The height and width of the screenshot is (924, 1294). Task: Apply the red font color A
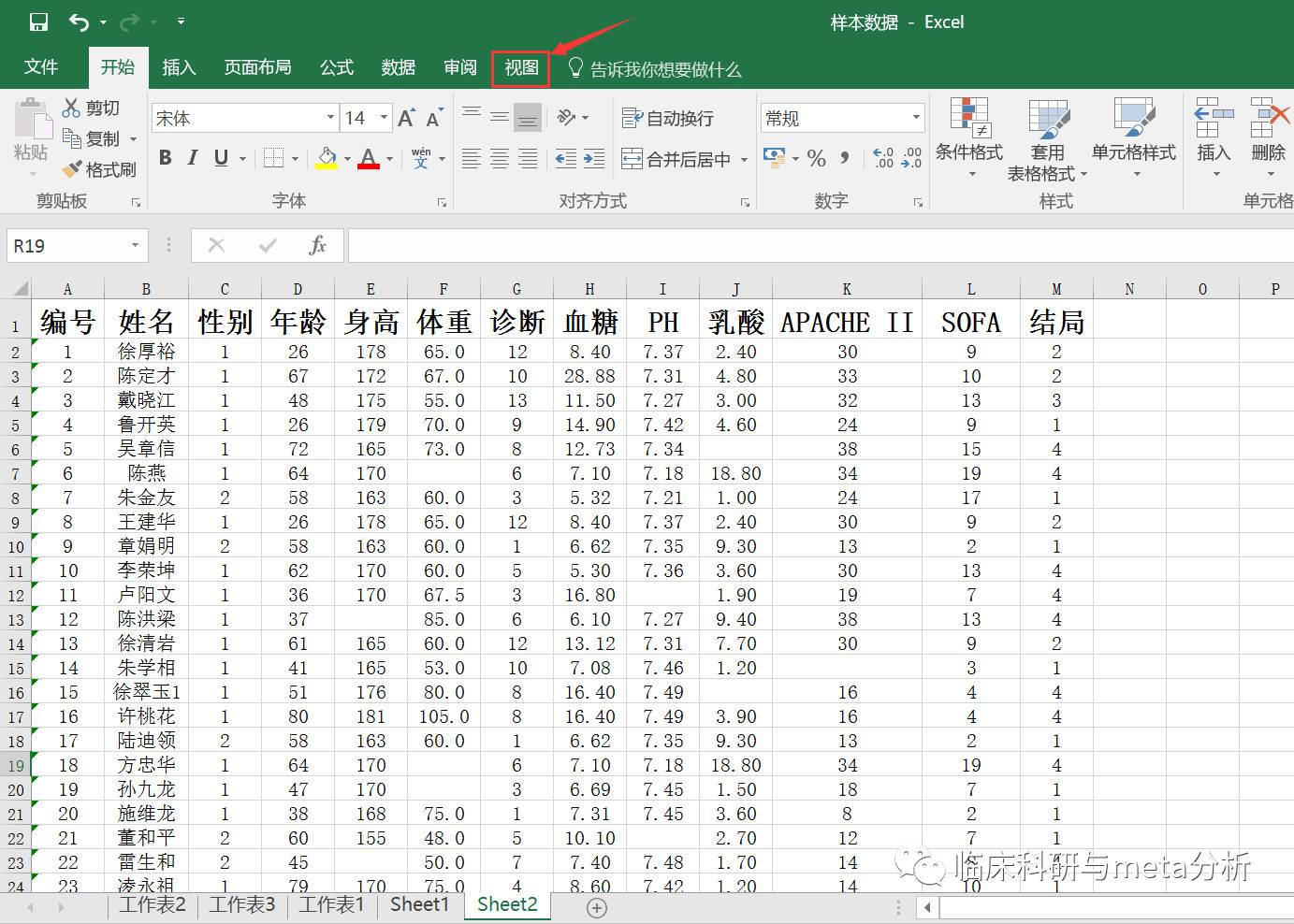coord(369,158)
